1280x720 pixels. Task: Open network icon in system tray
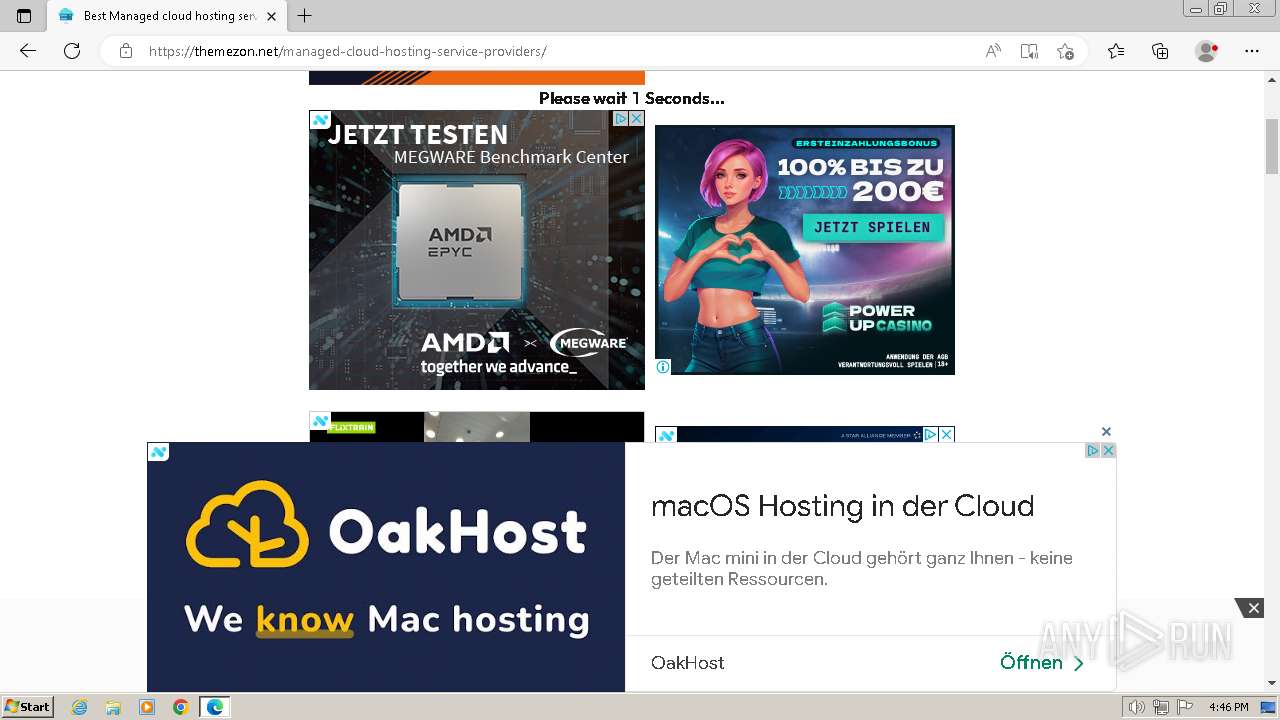click(1160, 707)
